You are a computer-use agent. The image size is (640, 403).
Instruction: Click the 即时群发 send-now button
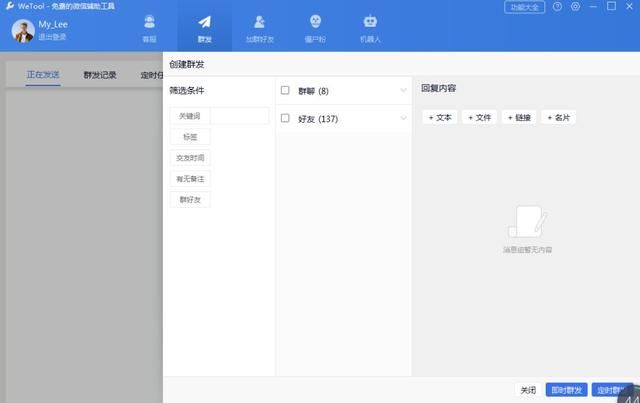point(567,390)
